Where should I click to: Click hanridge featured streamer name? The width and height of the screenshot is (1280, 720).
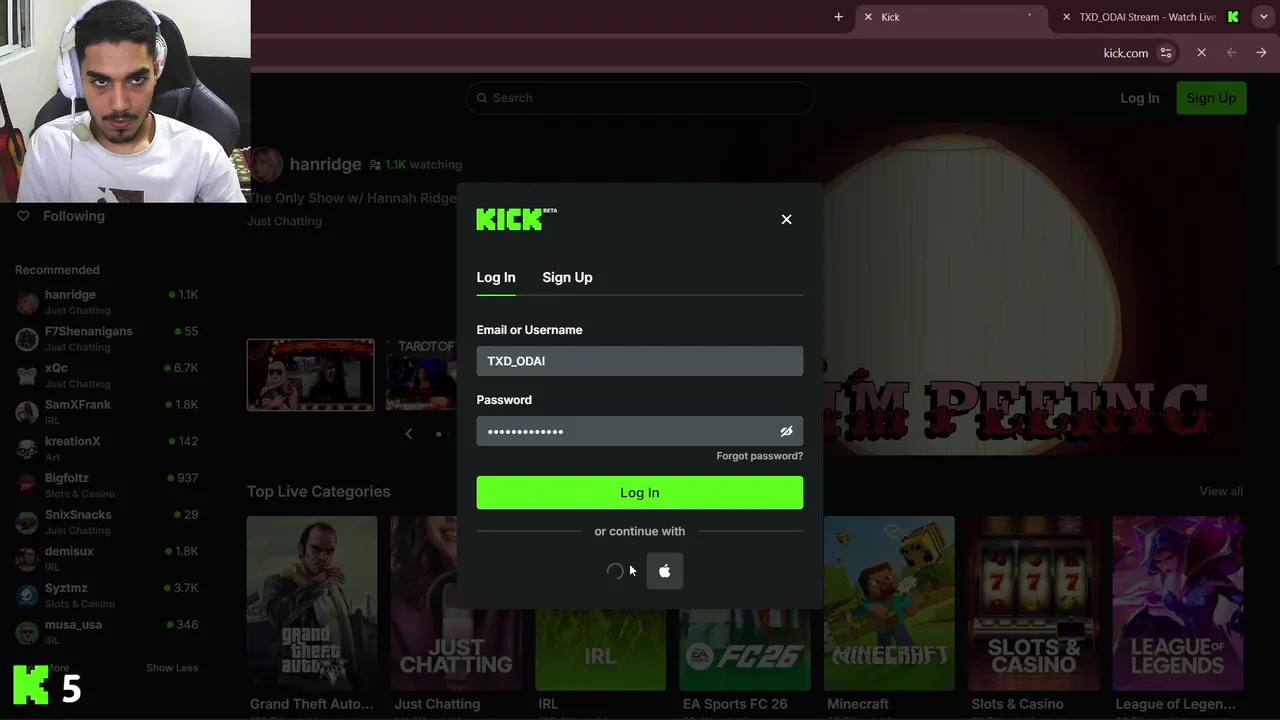click(x=325, y=164)
